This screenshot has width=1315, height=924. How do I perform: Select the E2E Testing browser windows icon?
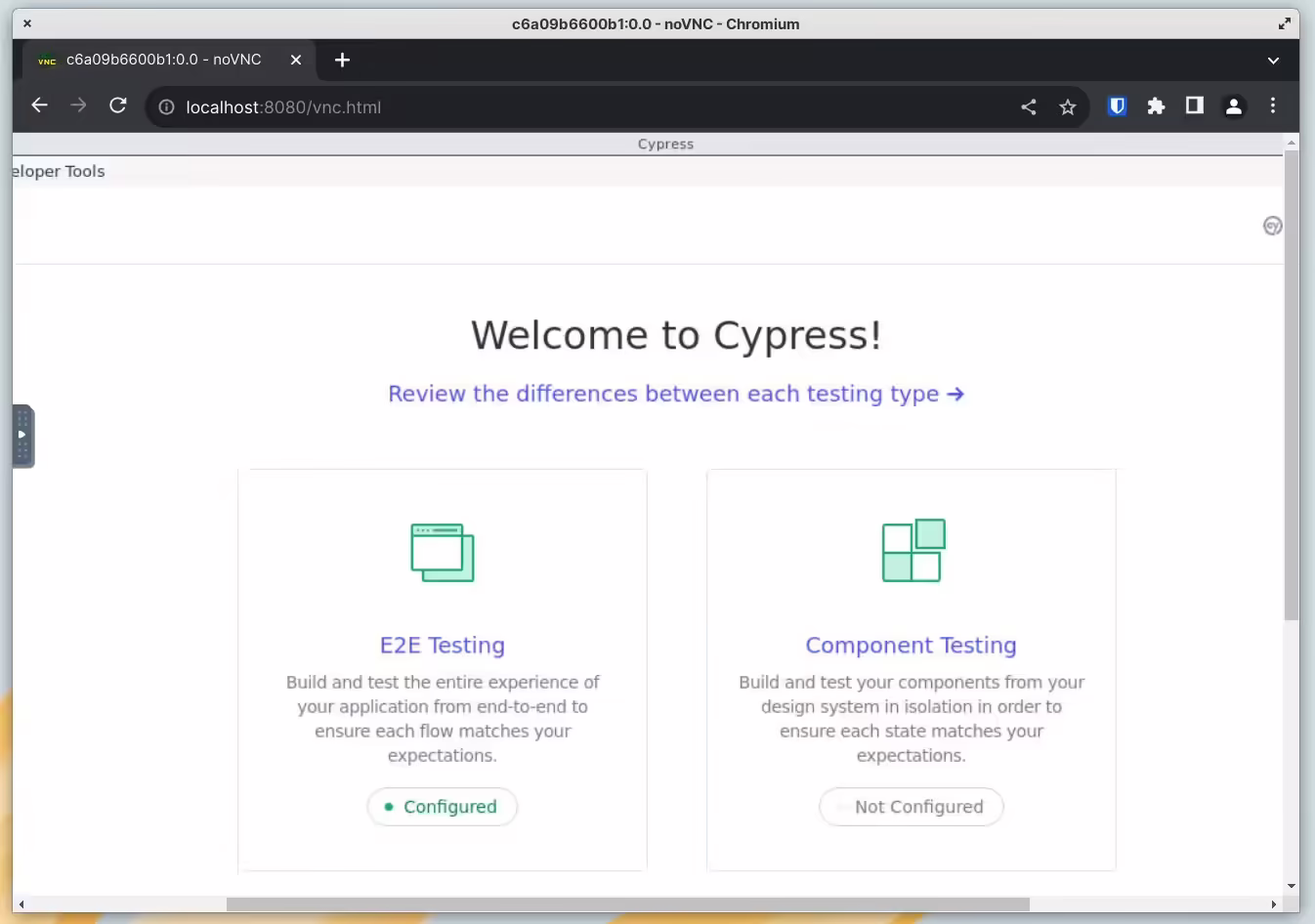tap(443, 552)
